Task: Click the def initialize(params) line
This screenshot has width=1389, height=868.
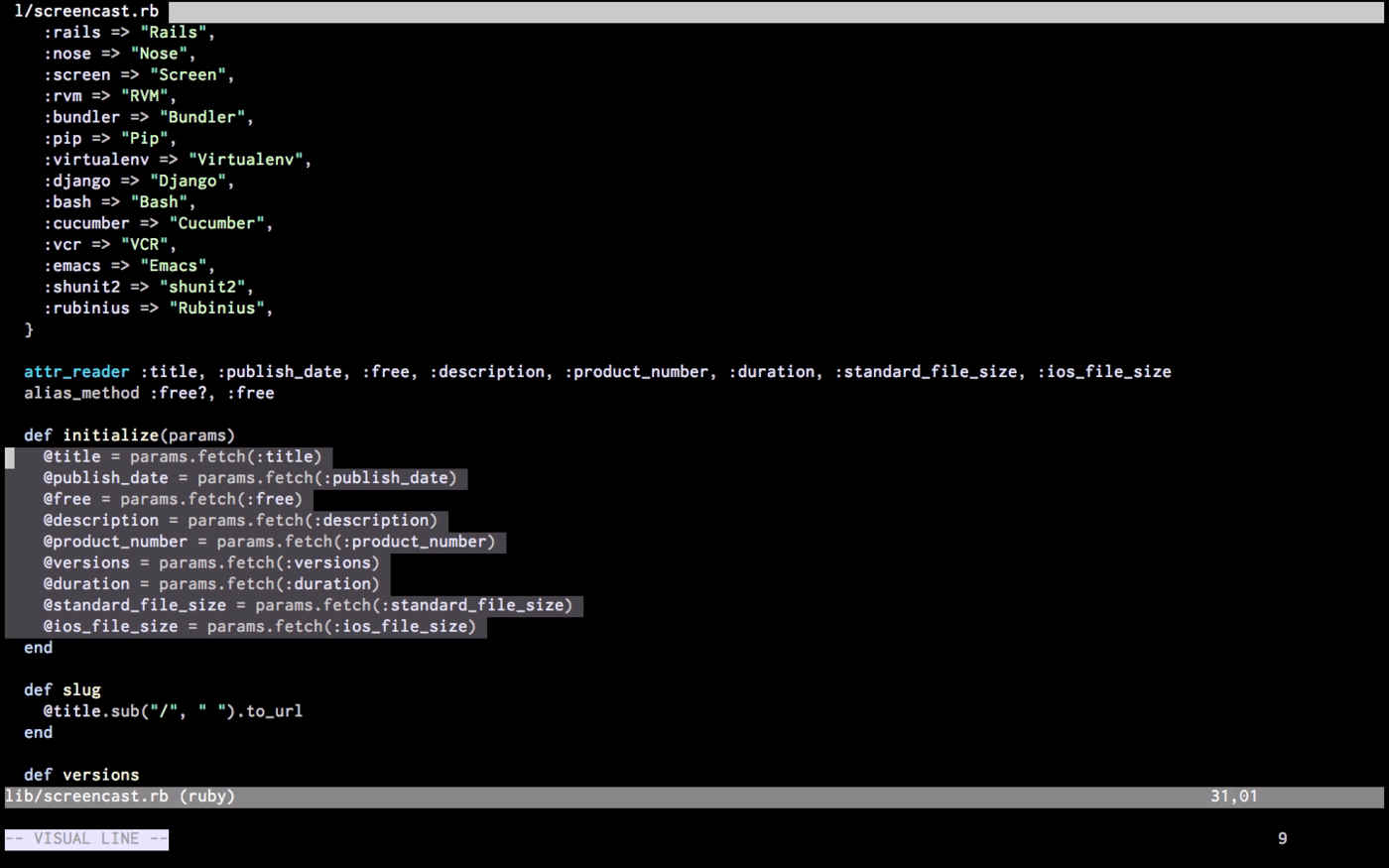Action: click(x=129, y=435)
